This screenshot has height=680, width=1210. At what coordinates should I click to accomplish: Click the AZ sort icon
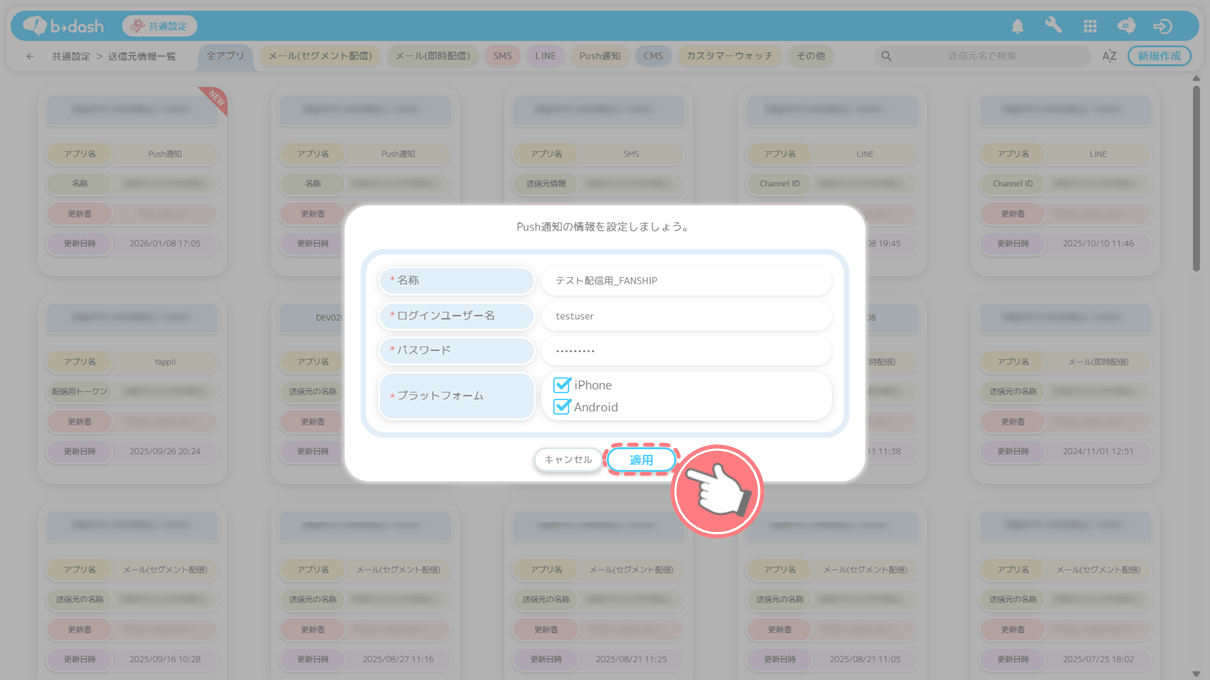pyautogui.click(x=1109, y=57)
